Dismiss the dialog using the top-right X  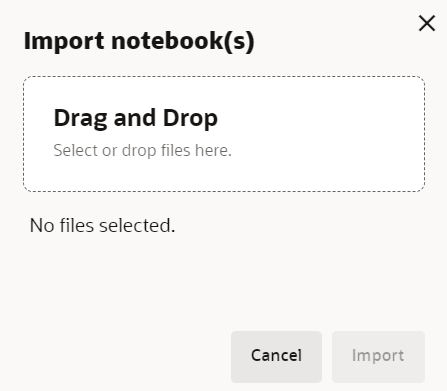tap(427, 23)
